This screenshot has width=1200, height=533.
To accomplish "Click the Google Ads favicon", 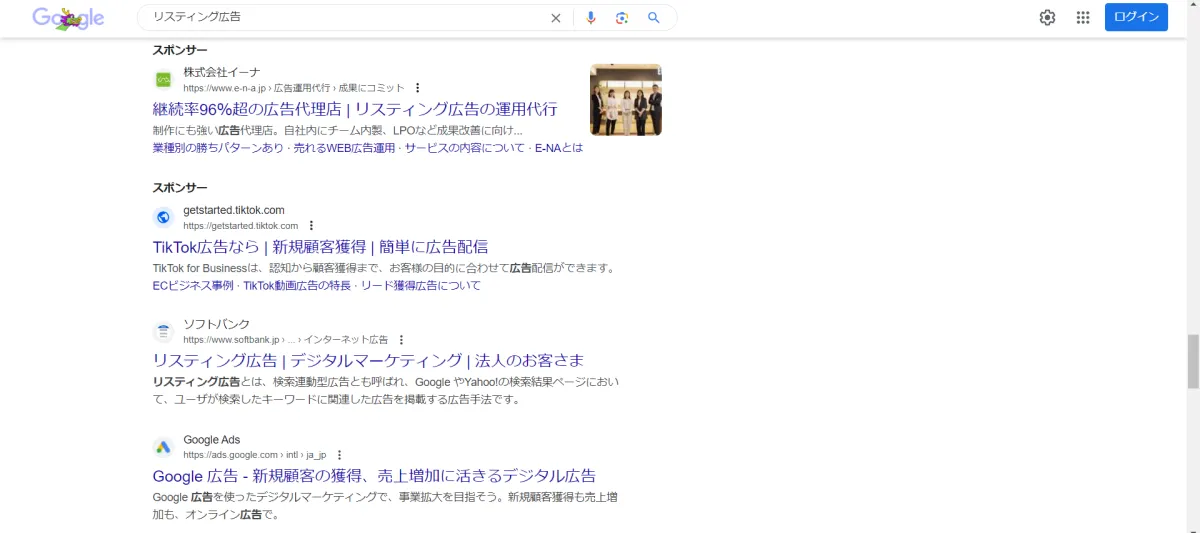I will tap(163, 447).
